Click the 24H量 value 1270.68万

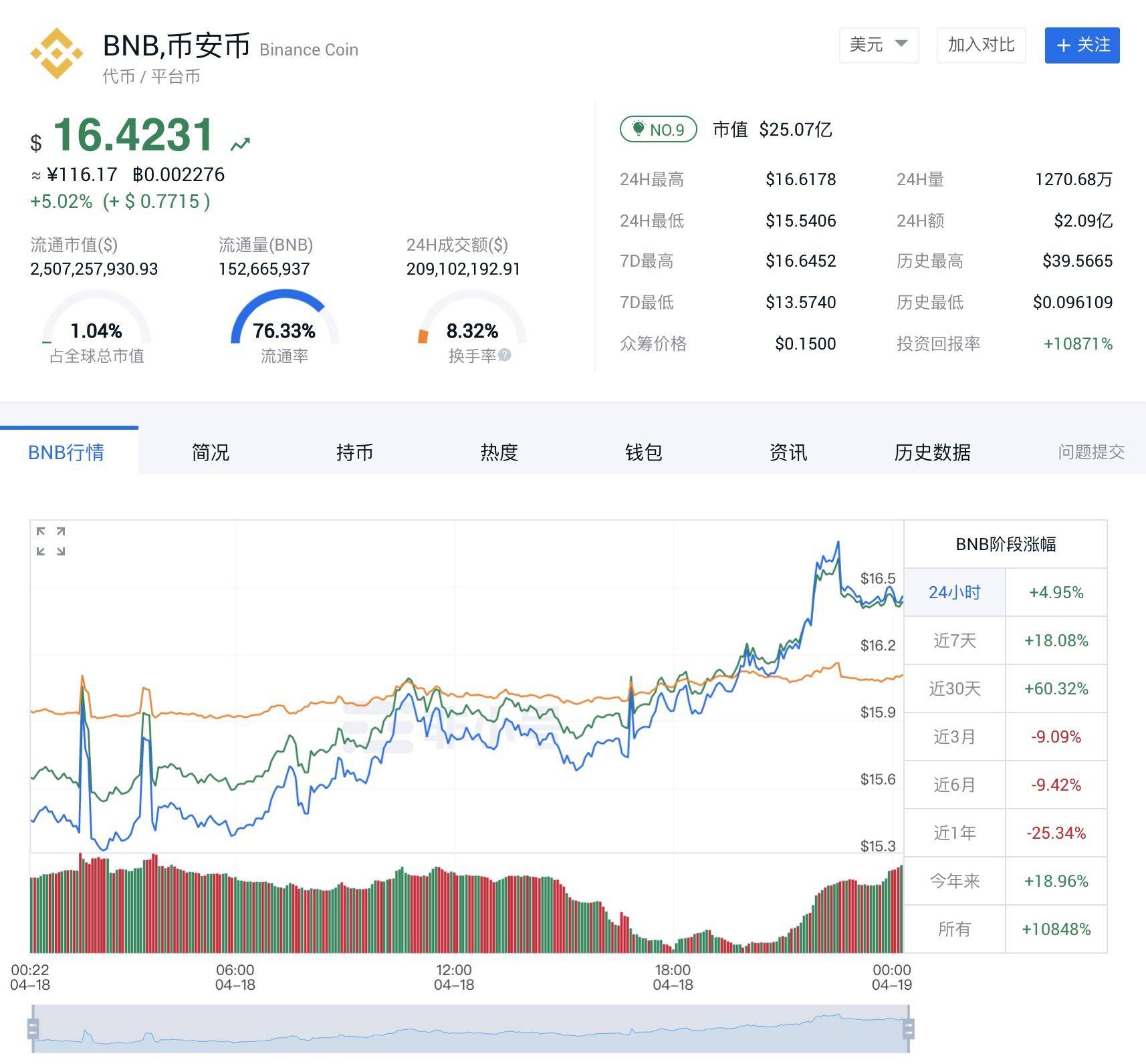(1074, 179)
